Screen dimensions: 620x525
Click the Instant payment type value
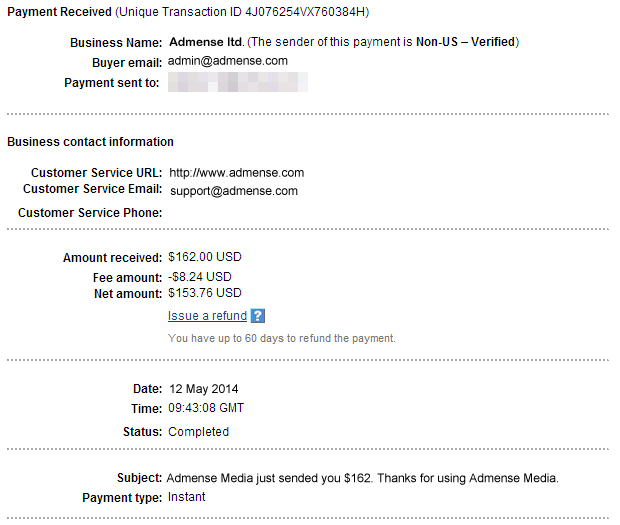pyautogui.click(x=186, y=497)
